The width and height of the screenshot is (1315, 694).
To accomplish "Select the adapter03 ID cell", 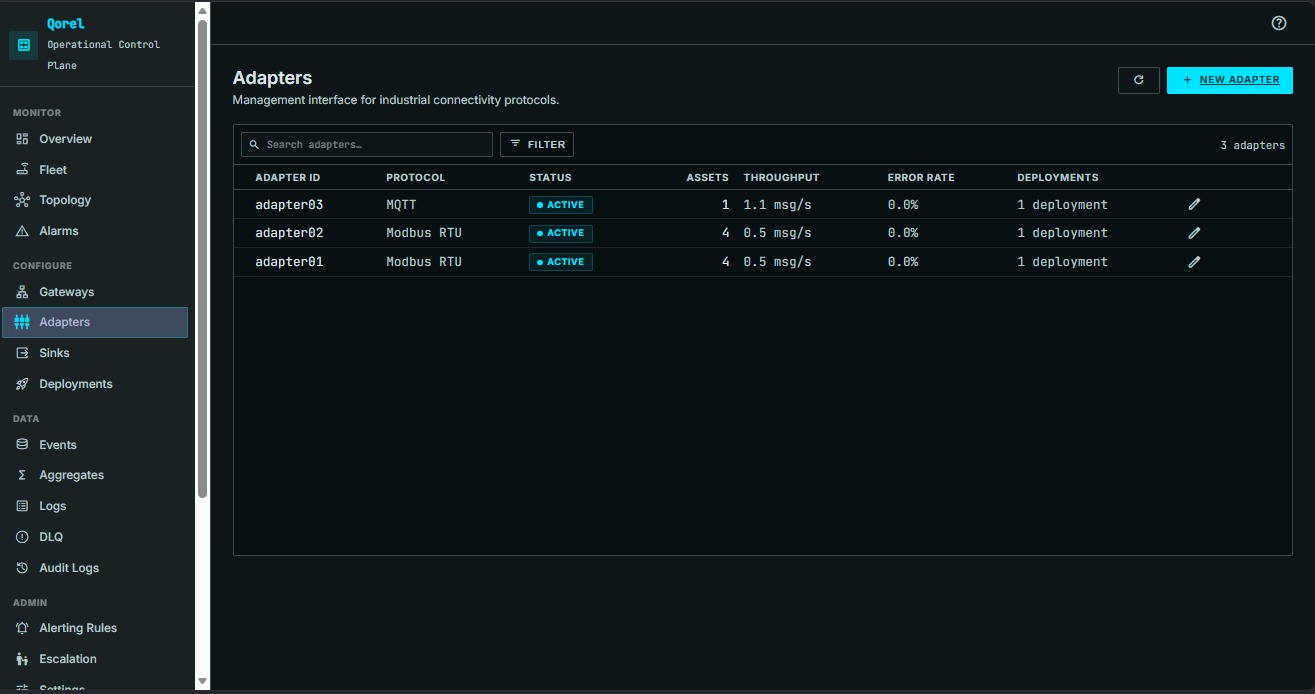I will pos(289,205).
